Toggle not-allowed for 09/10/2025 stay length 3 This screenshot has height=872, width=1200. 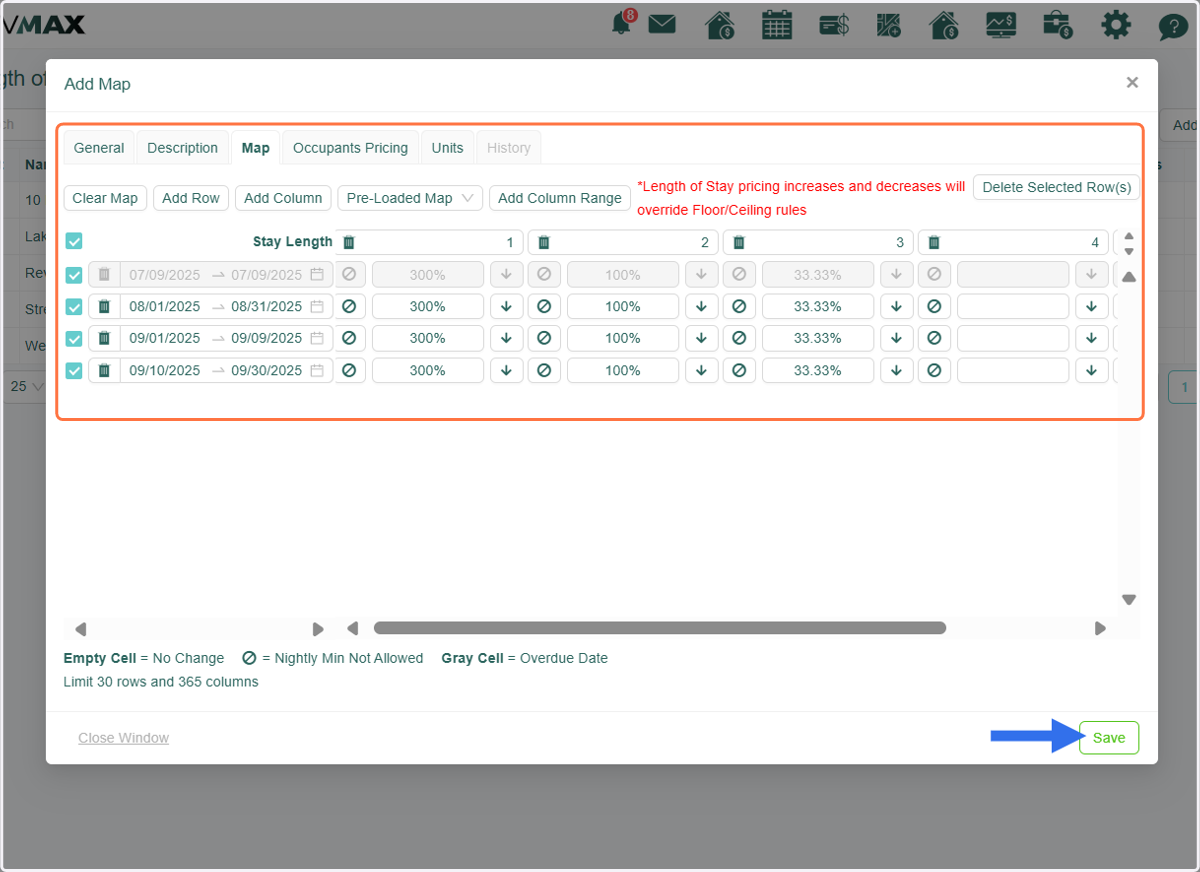pyautogui.click(x=739, y=370)
